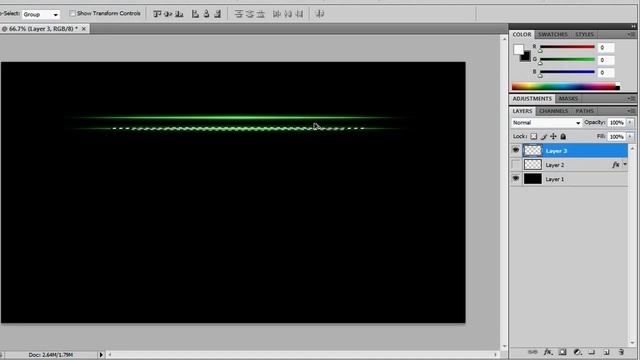This screenshot has width=640, height=360.
Task: Click the Align Bottom Edges icon
Action: point(179,14)
